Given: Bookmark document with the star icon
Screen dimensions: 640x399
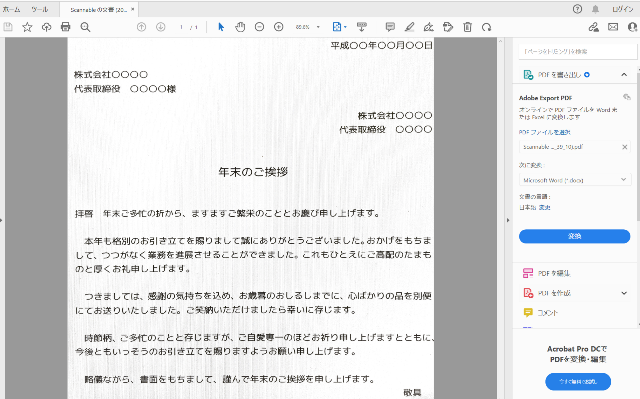Looking at the screenshot, I should point(27,27).
